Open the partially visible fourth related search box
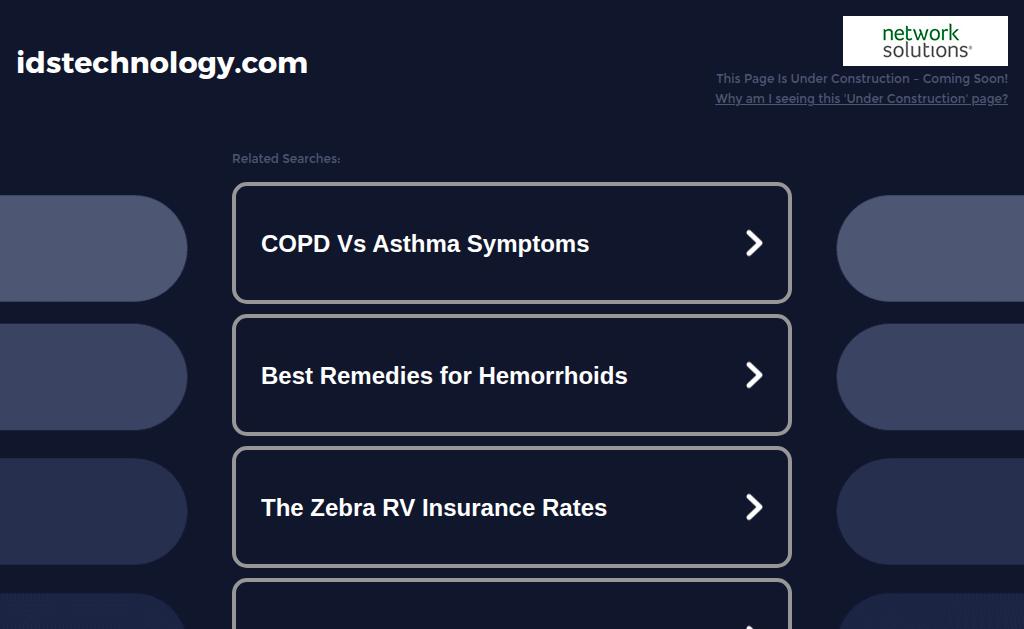 point(512,604)
